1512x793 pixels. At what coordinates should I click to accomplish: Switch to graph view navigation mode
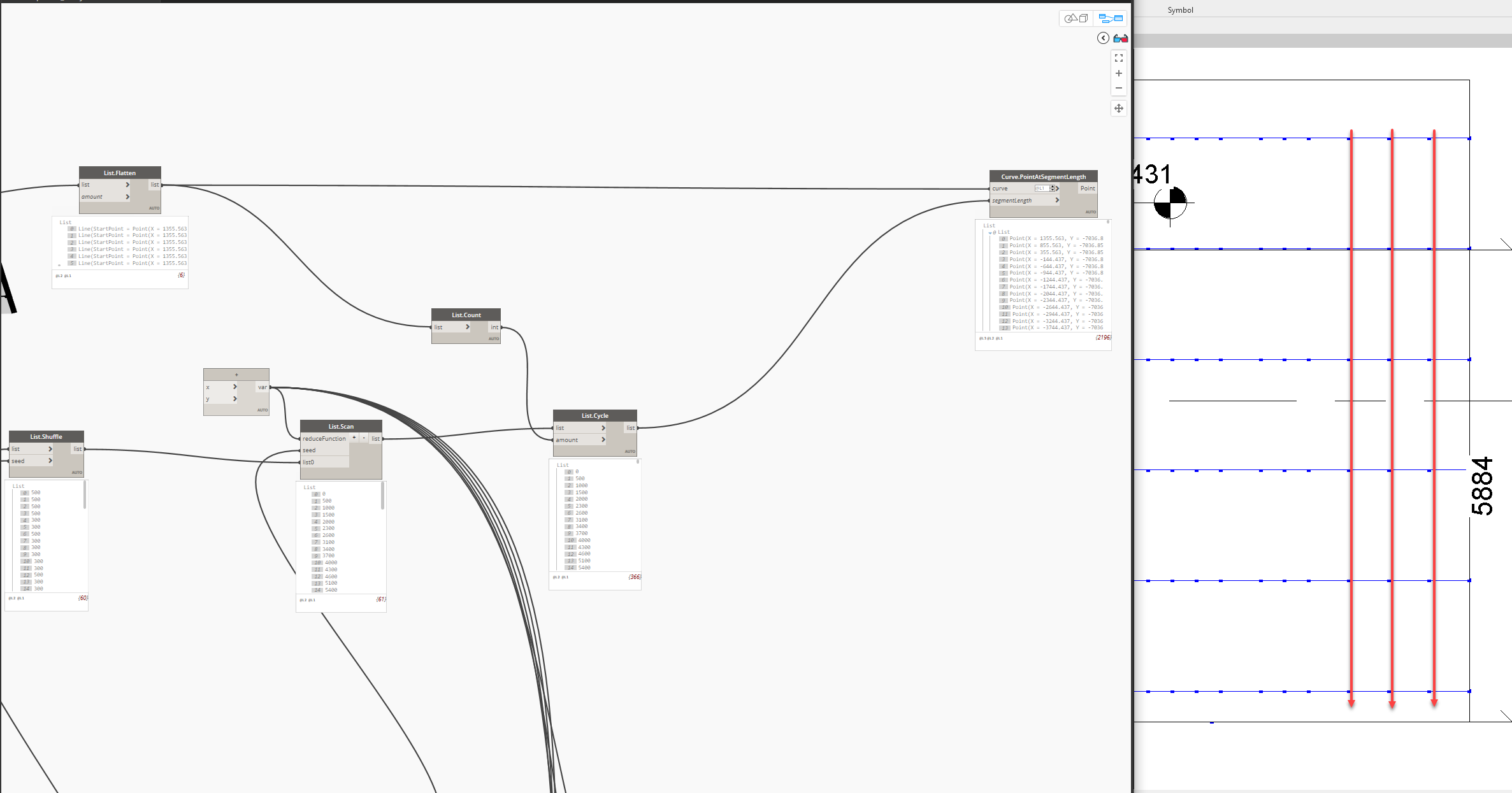tap(1111, 18)
